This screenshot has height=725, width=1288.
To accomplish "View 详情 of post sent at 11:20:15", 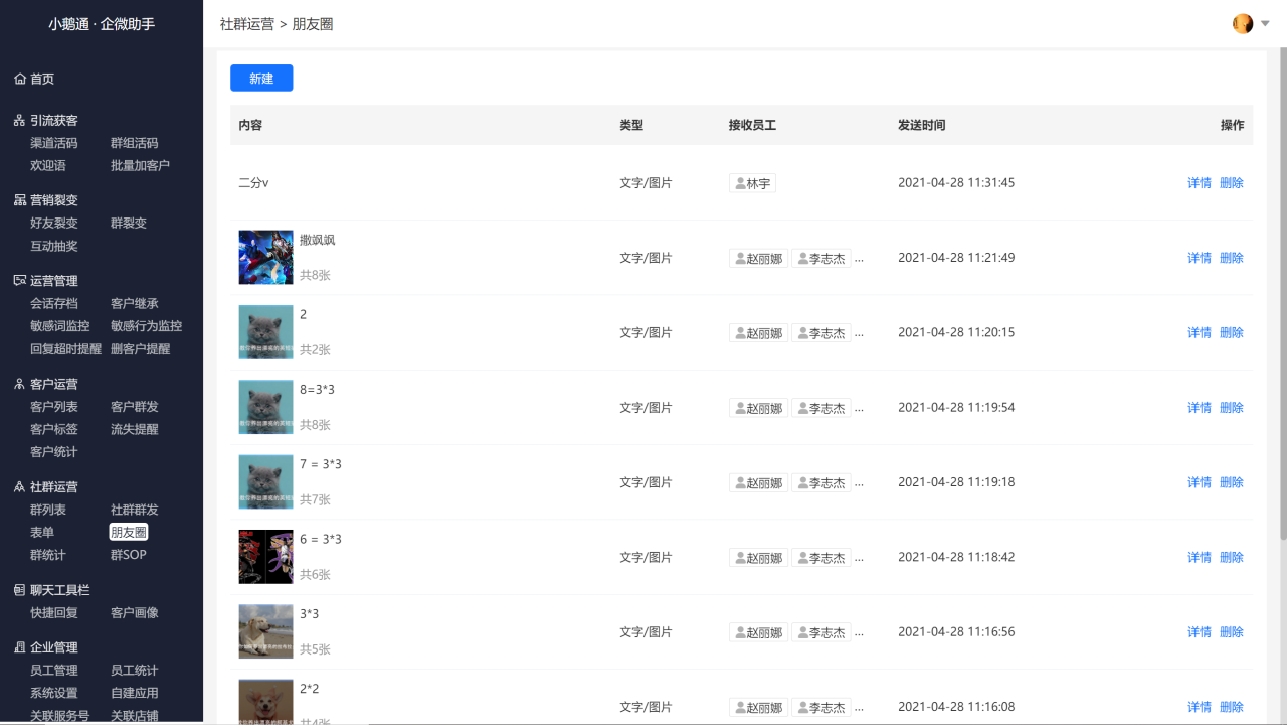I will coord(1199,332).
